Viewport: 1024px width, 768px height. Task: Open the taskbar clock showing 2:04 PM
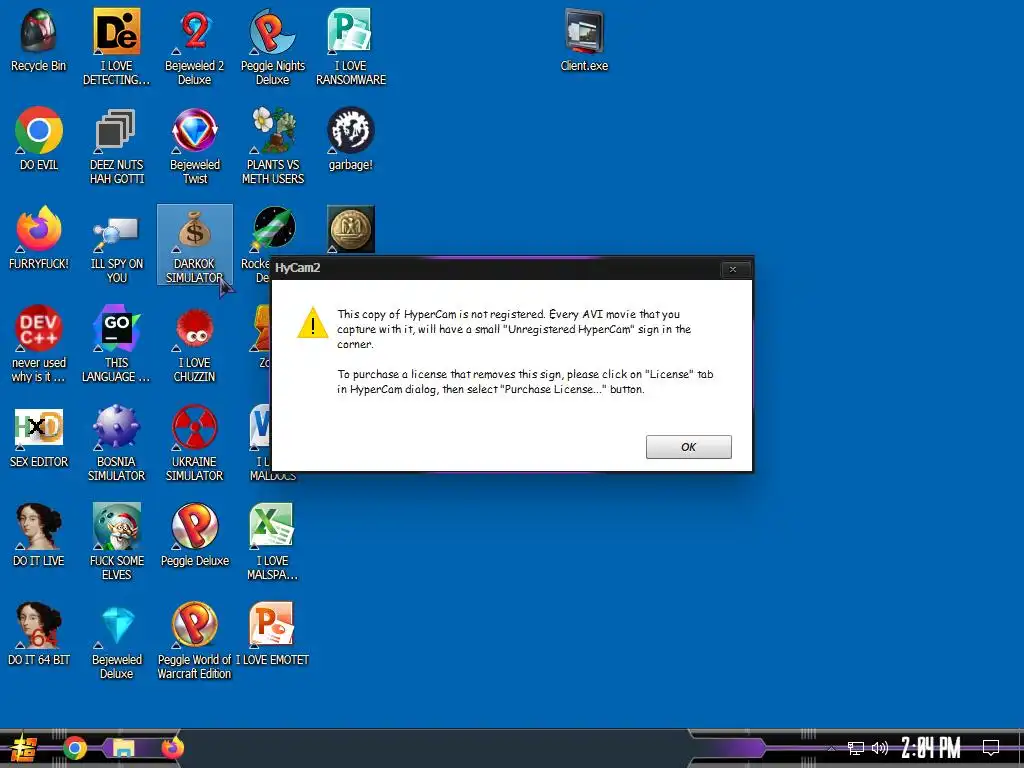pyautogui.click(x=931, y=748)
